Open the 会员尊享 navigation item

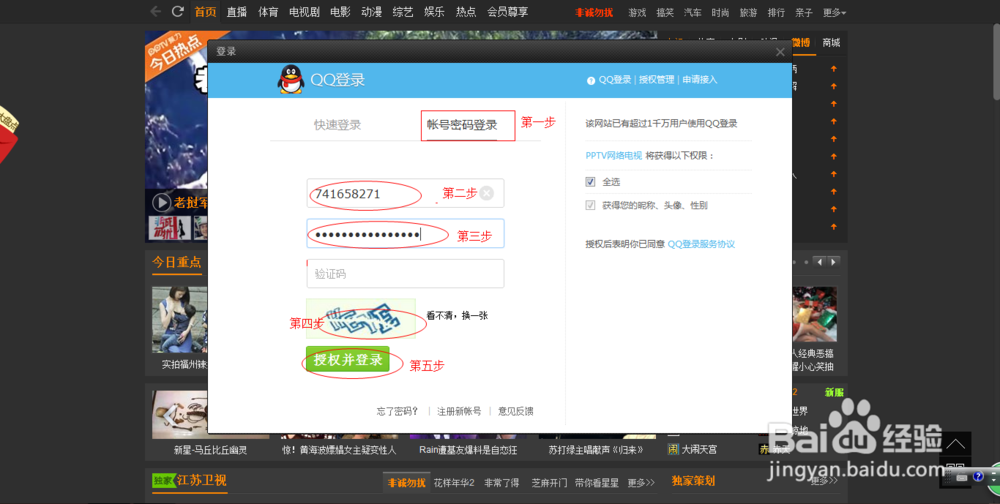click(x=508, y=11)
